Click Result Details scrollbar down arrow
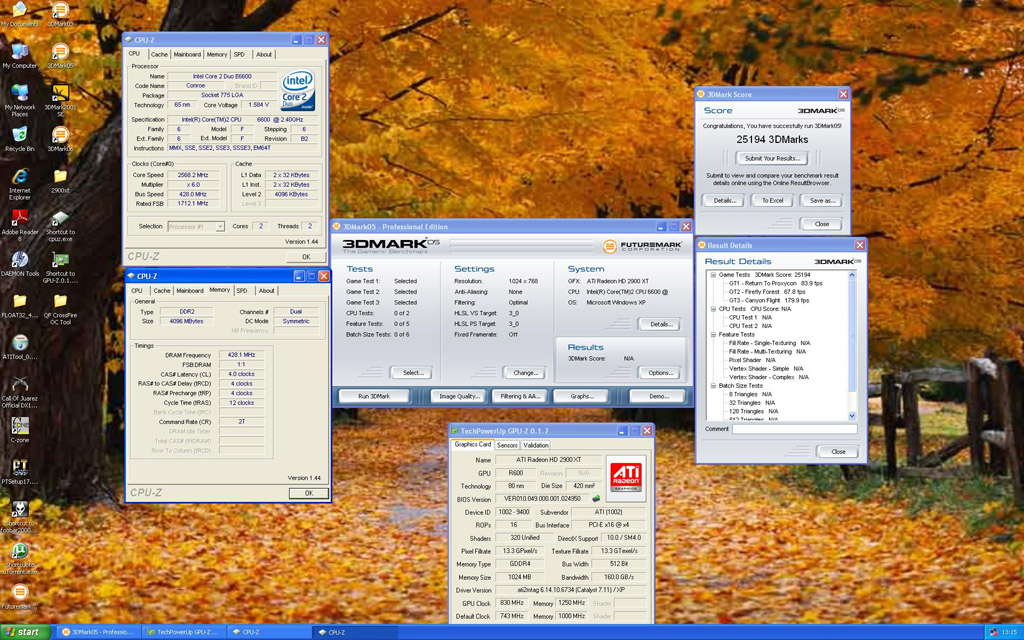Image resolution: width=1024 pixels, height=640 pixels. coord(852,416)
